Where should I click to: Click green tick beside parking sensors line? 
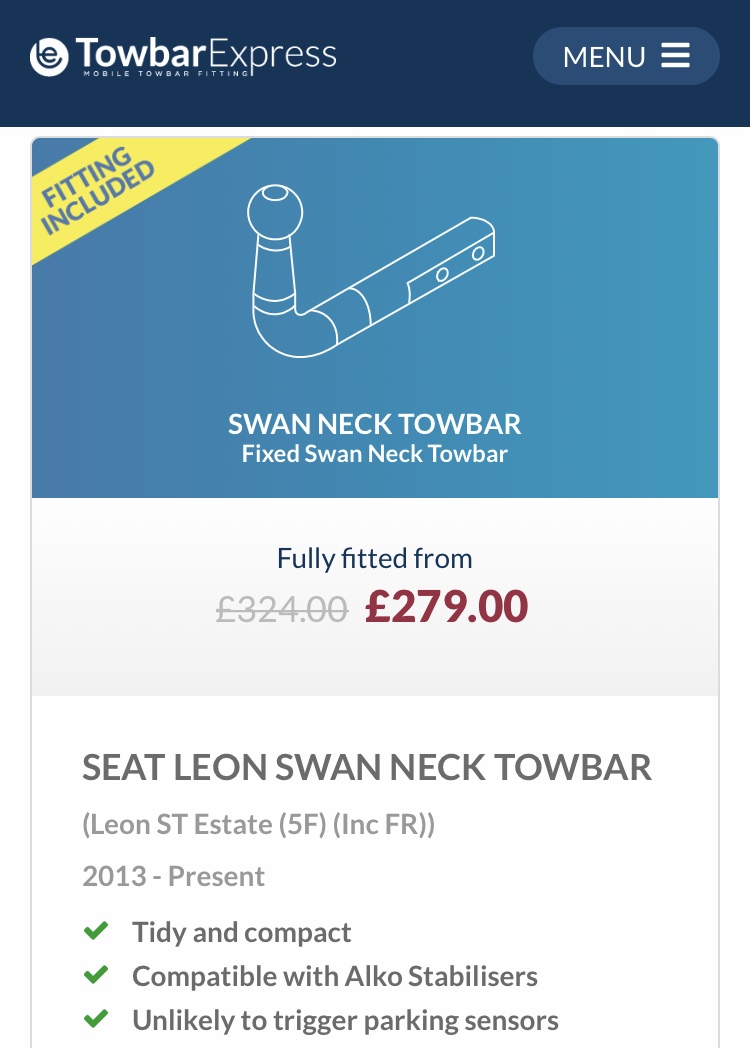(96, 1019)
